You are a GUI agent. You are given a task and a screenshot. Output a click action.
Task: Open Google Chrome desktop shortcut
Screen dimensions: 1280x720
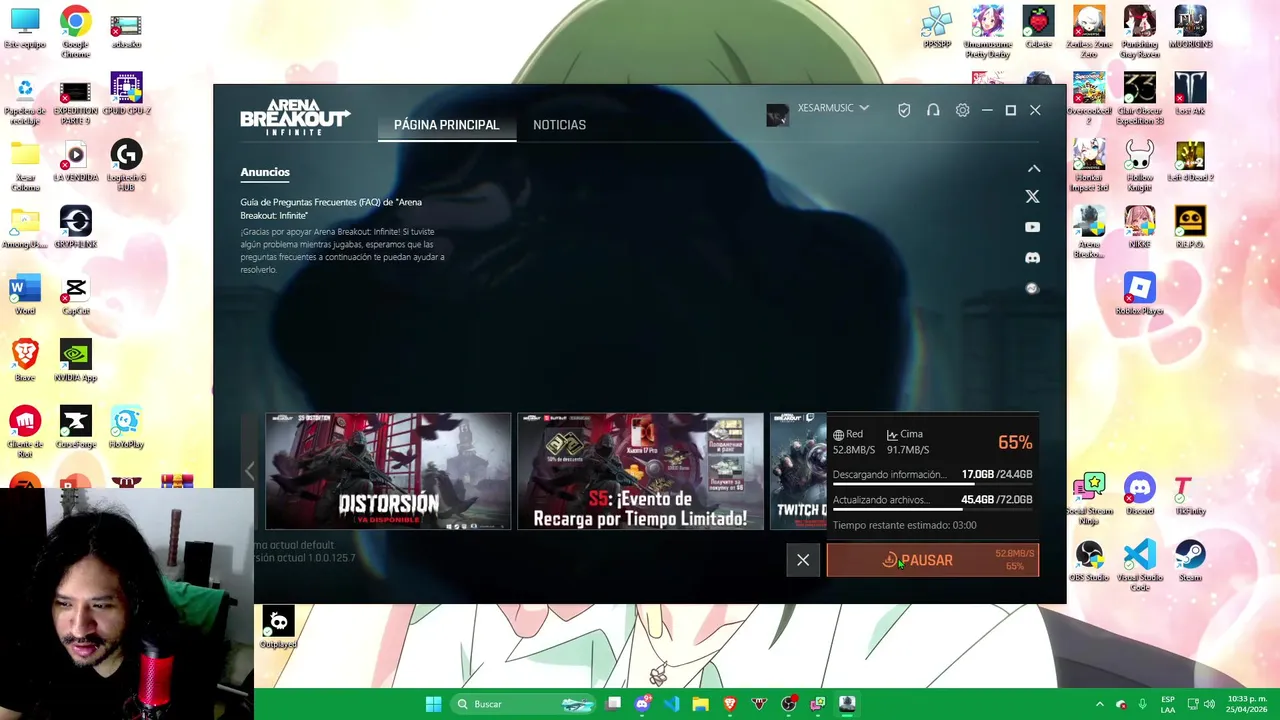75,30
